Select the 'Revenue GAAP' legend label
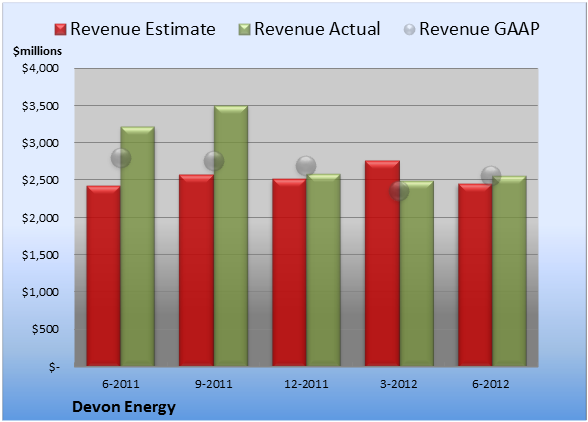 (x=479, y=29)
